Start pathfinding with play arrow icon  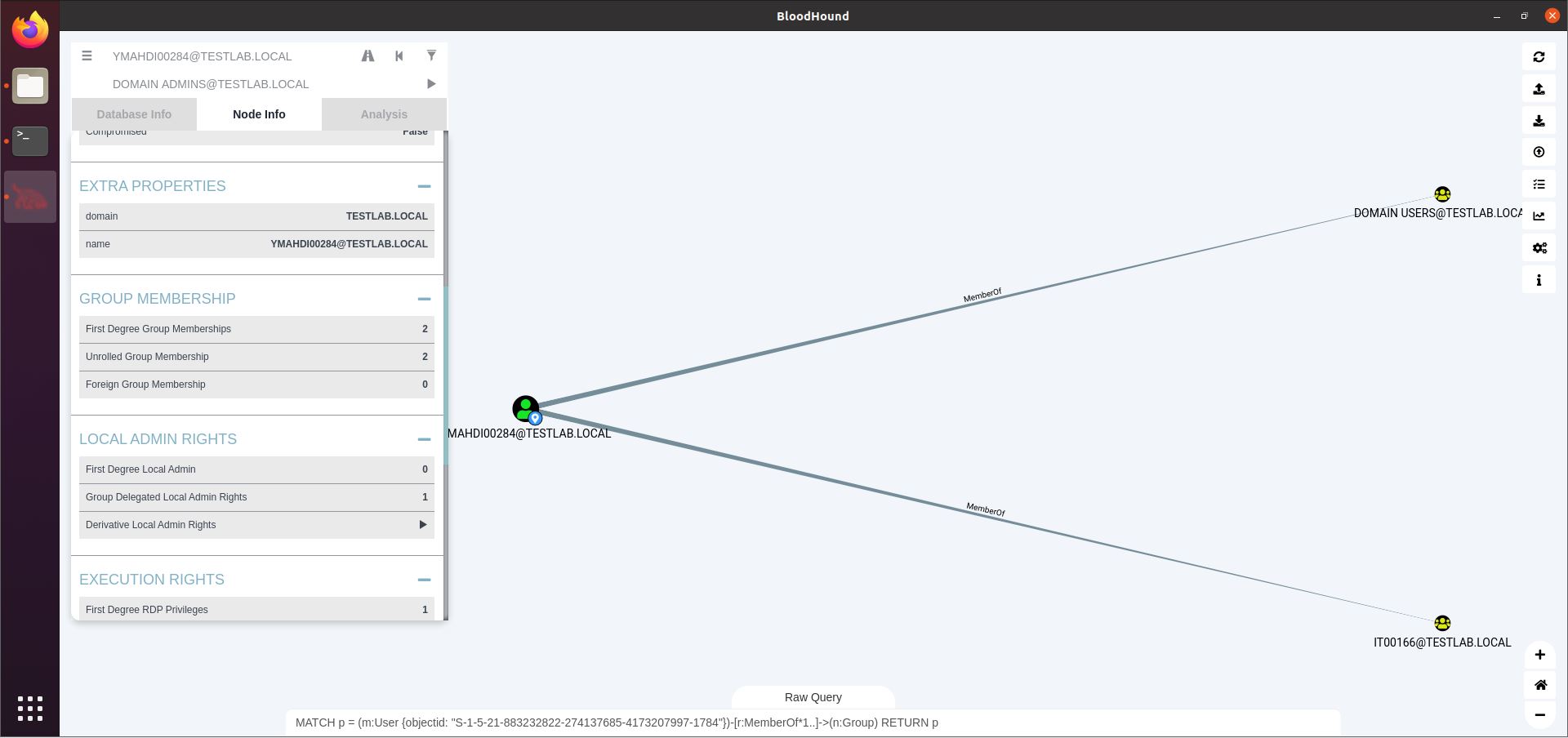tap(431, 84)
